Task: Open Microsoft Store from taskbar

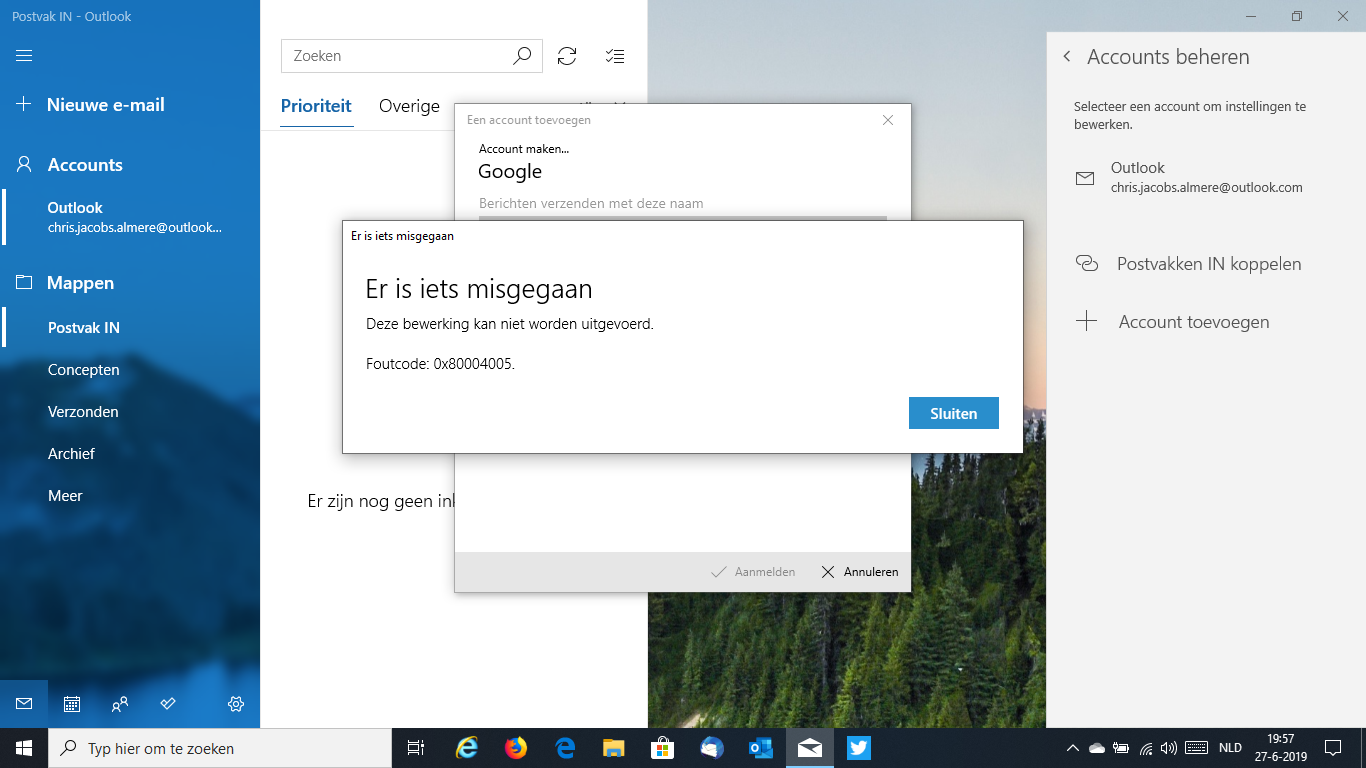Action: [x=663, y=748]
